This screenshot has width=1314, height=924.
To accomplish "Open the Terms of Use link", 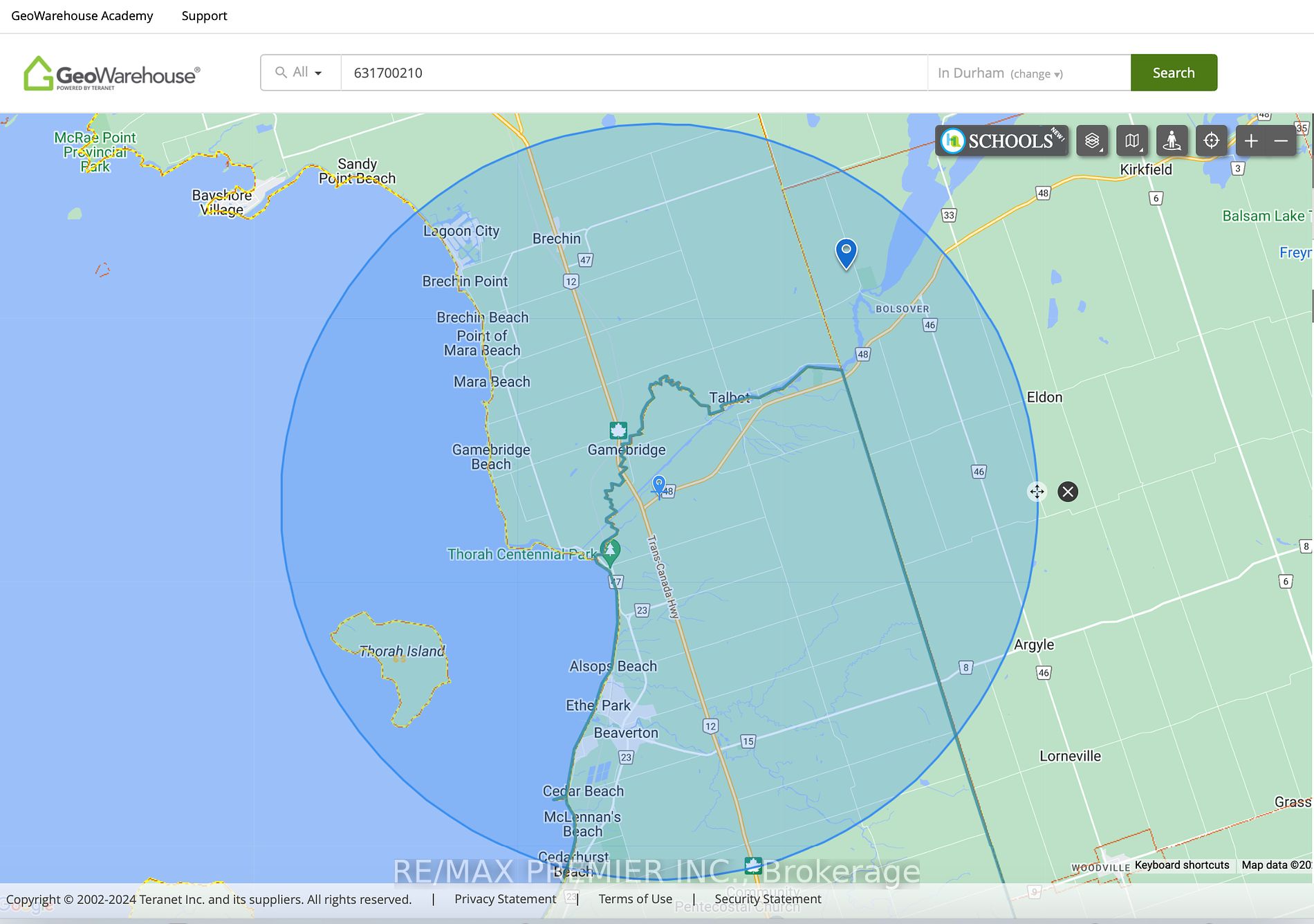I will 635,899.
